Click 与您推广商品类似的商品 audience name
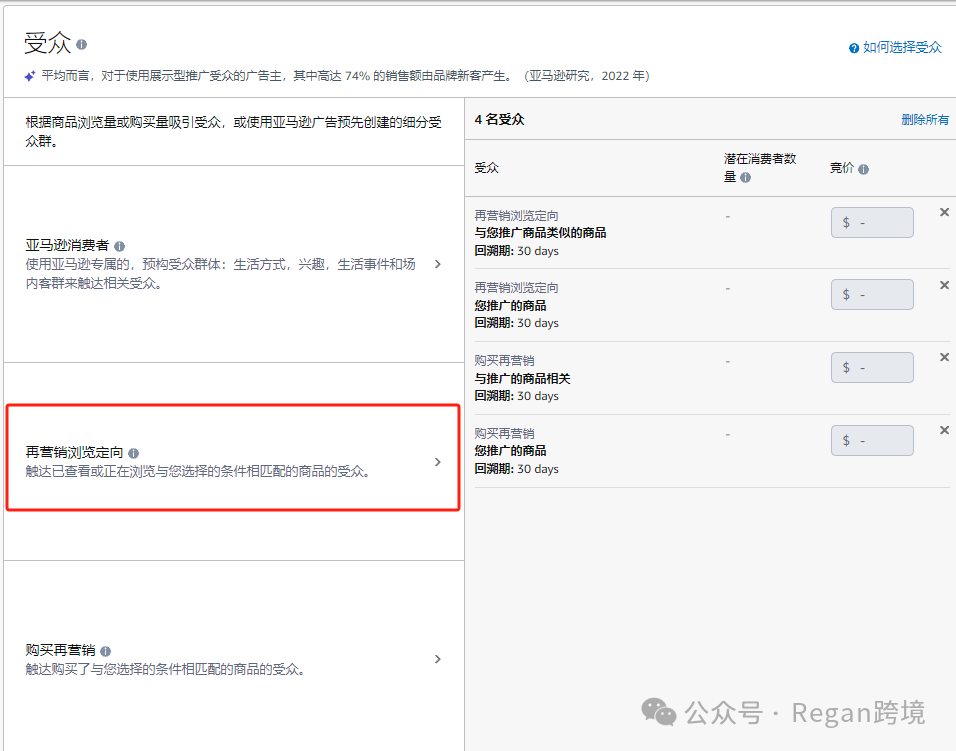 tap(540, 233)
